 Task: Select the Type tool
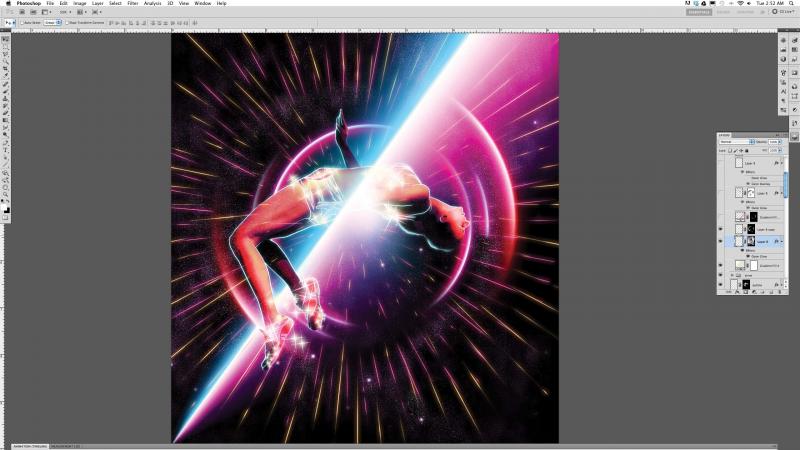[x=6, y=149]
